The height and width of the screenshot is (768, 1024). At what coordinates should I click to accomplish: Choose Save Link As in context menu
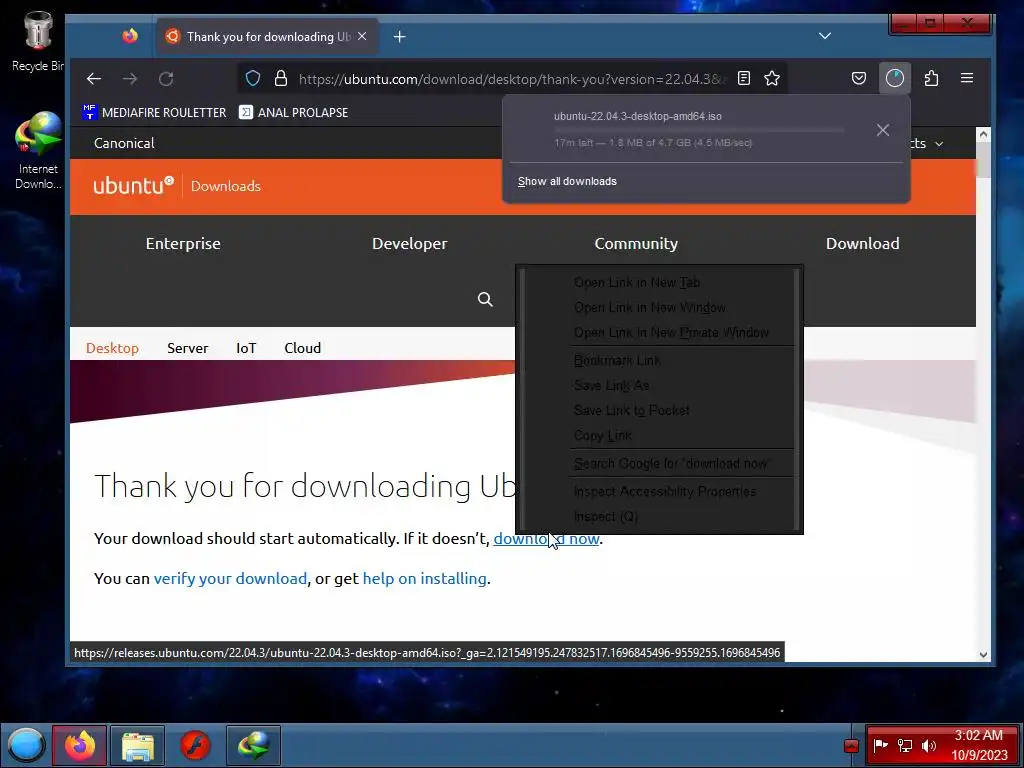point(660,385)
